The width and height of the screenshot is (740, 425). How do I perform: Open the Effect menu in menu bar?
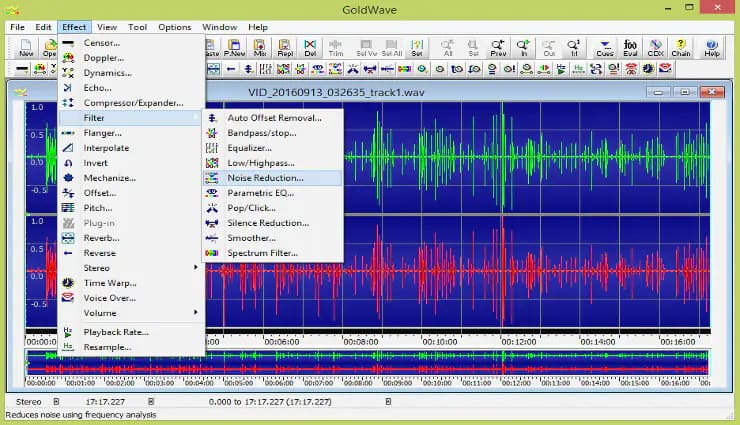pyautogui.click(x=74, y=27)
